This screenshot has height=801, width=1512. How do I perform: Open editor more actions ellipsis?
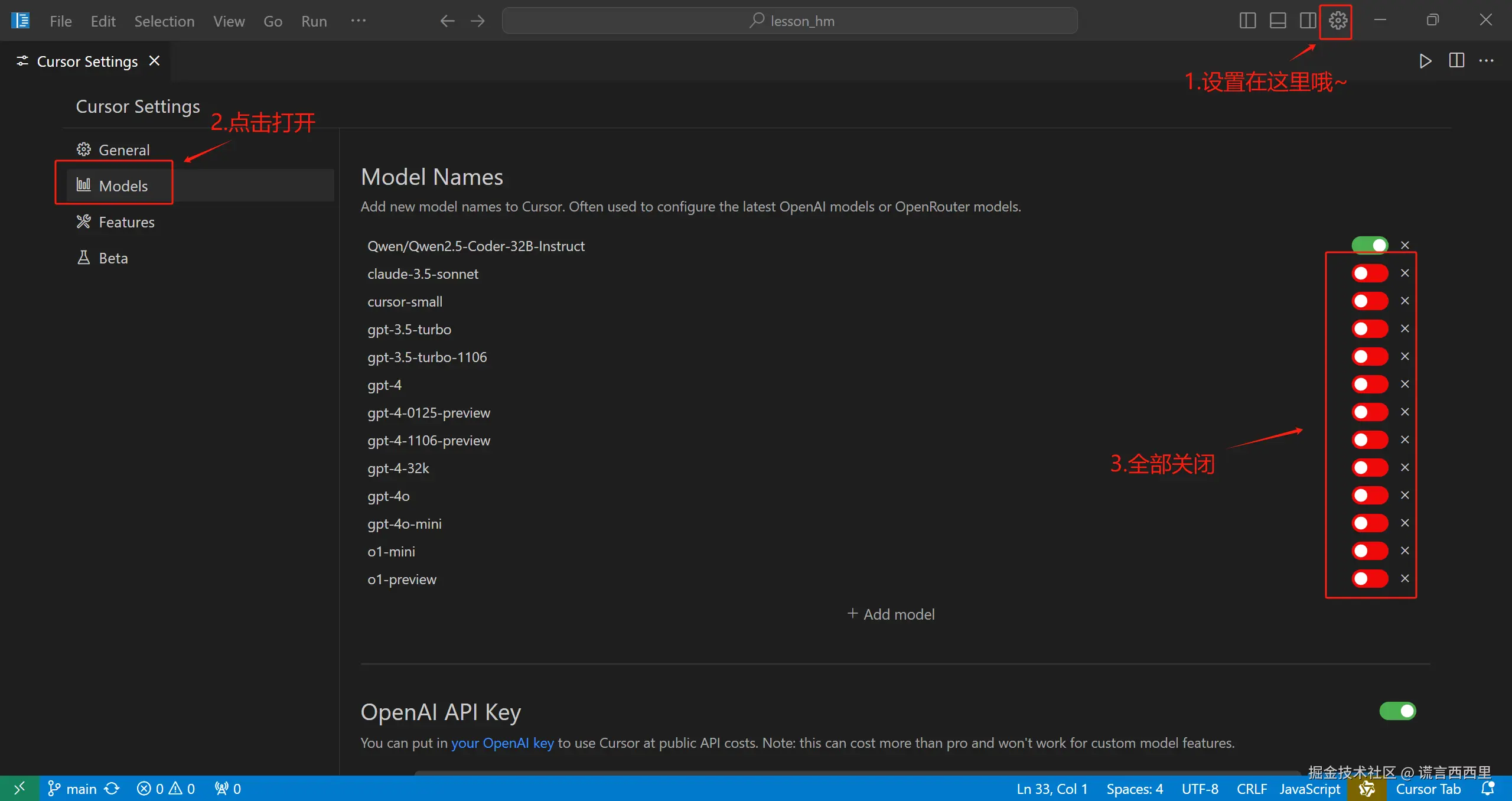click(x=1487, y=61)
